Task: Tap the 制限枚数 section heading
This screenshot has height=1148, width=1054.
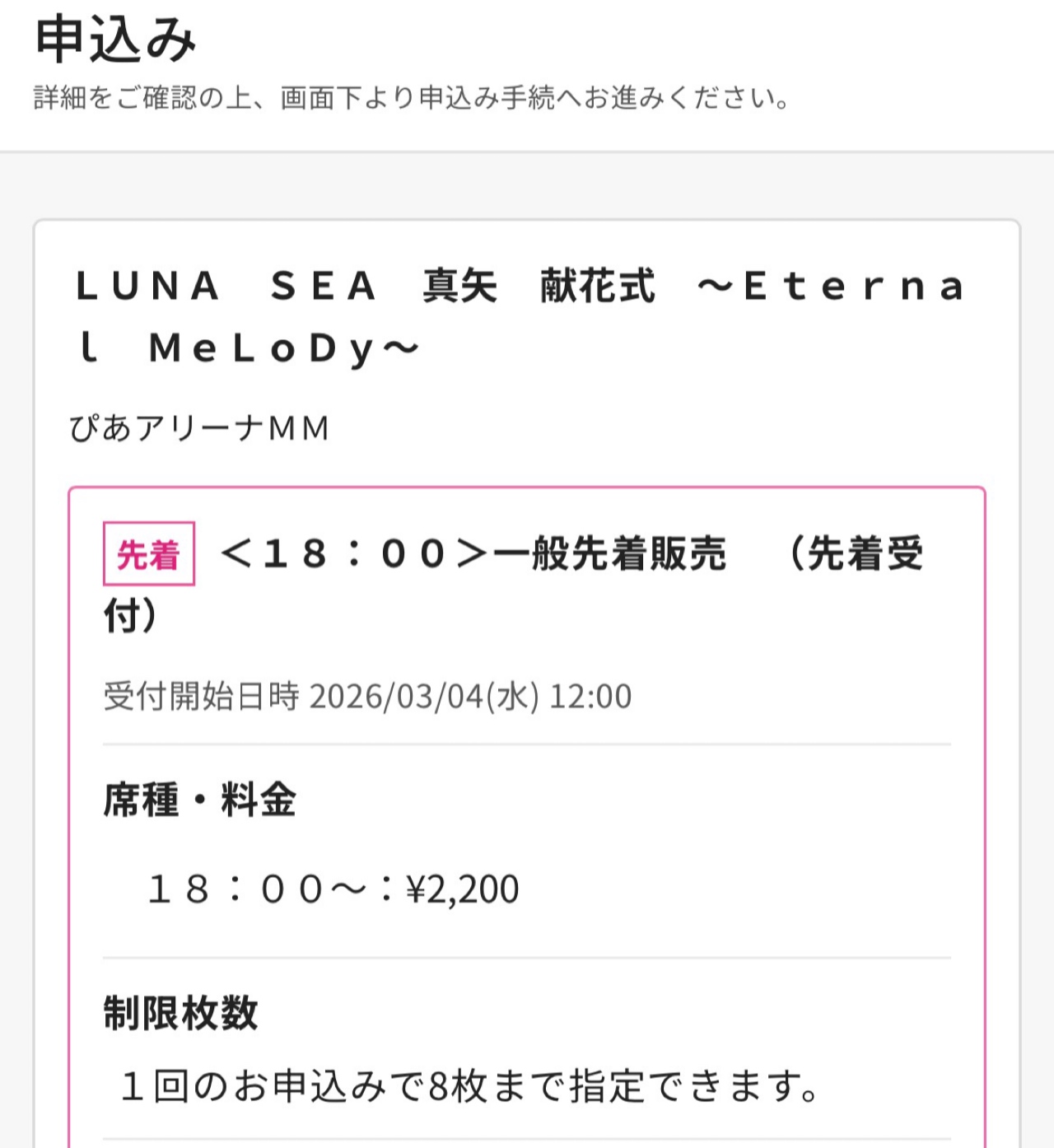Action: 180,1013
